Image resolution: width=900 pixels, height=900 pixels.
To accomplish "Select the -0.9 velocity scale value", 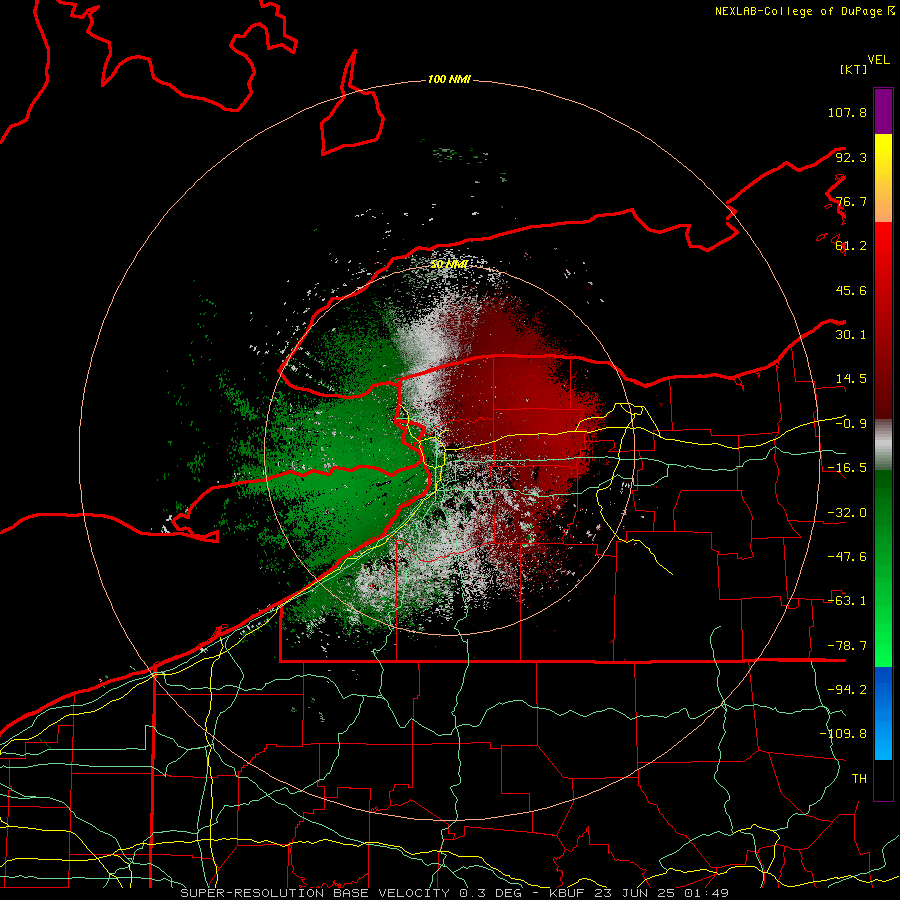I will 851,424.
